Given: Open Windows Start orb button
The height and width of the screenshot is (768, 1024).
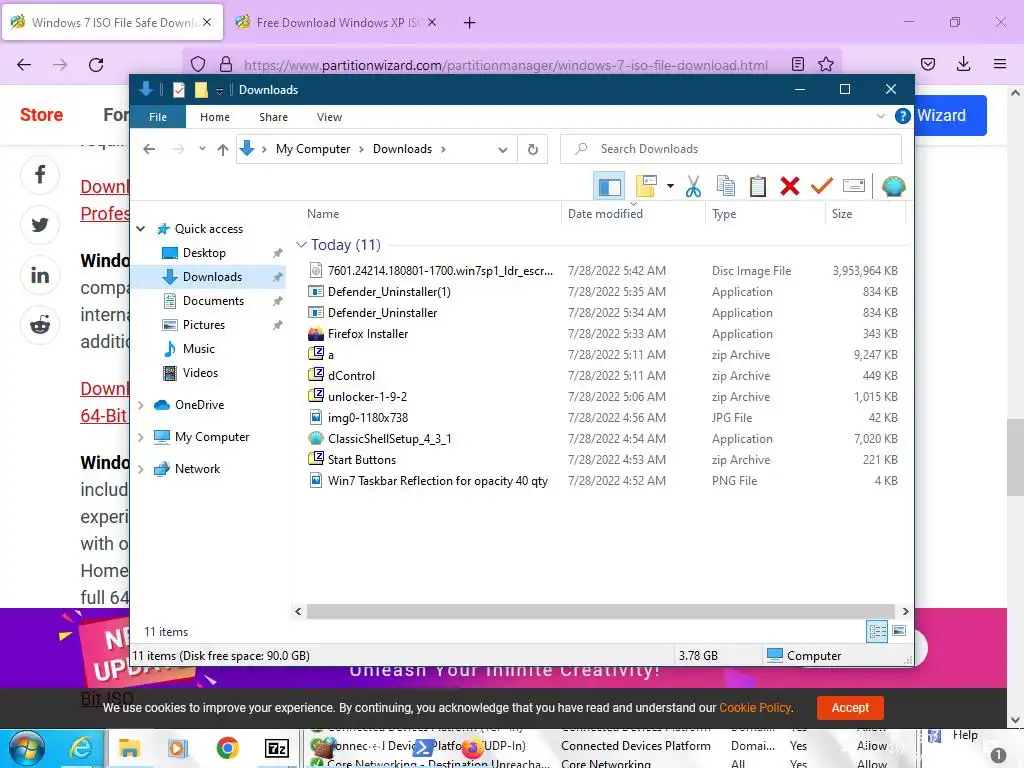Looking at the screenshot, I should [25, 748].
